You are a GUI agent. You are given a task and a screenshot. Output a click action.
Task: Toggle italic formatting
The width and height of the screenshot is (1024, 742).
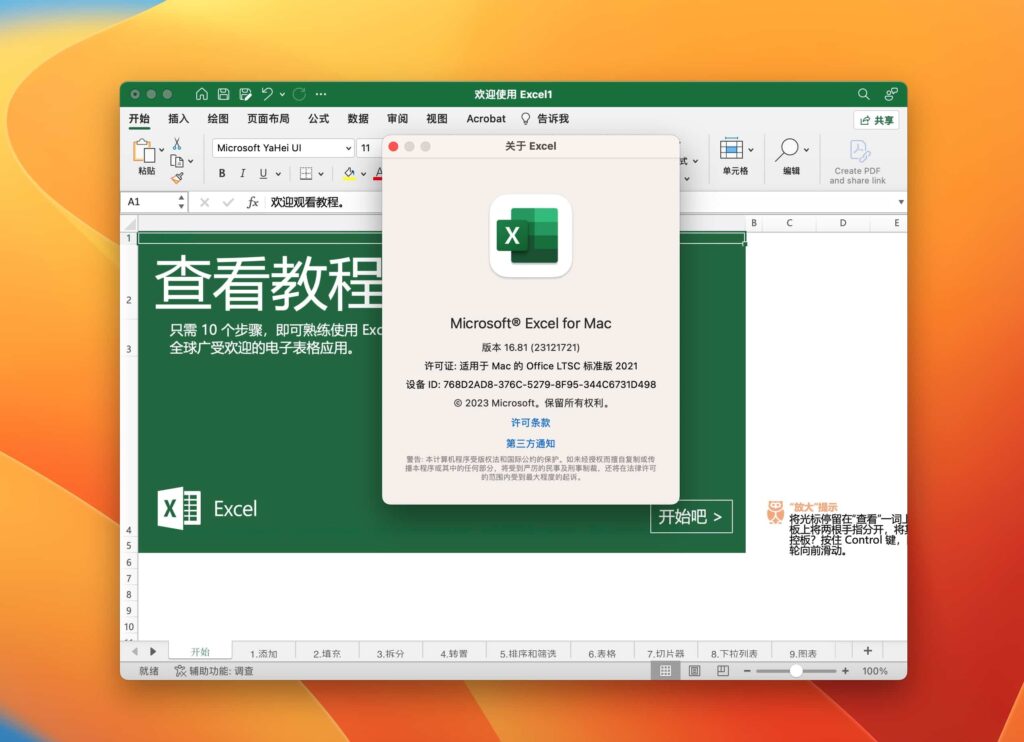(x=243, y=172)
